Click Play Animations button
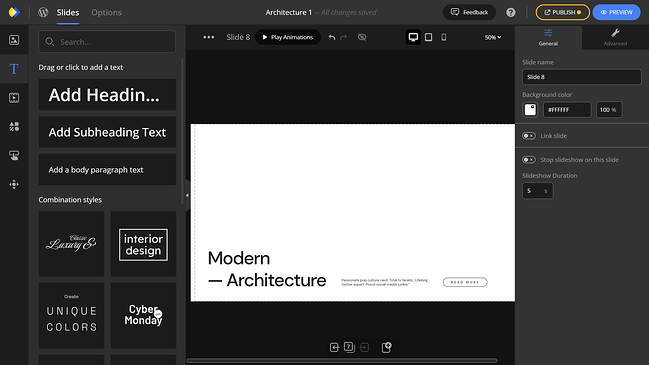 point(288,37)
